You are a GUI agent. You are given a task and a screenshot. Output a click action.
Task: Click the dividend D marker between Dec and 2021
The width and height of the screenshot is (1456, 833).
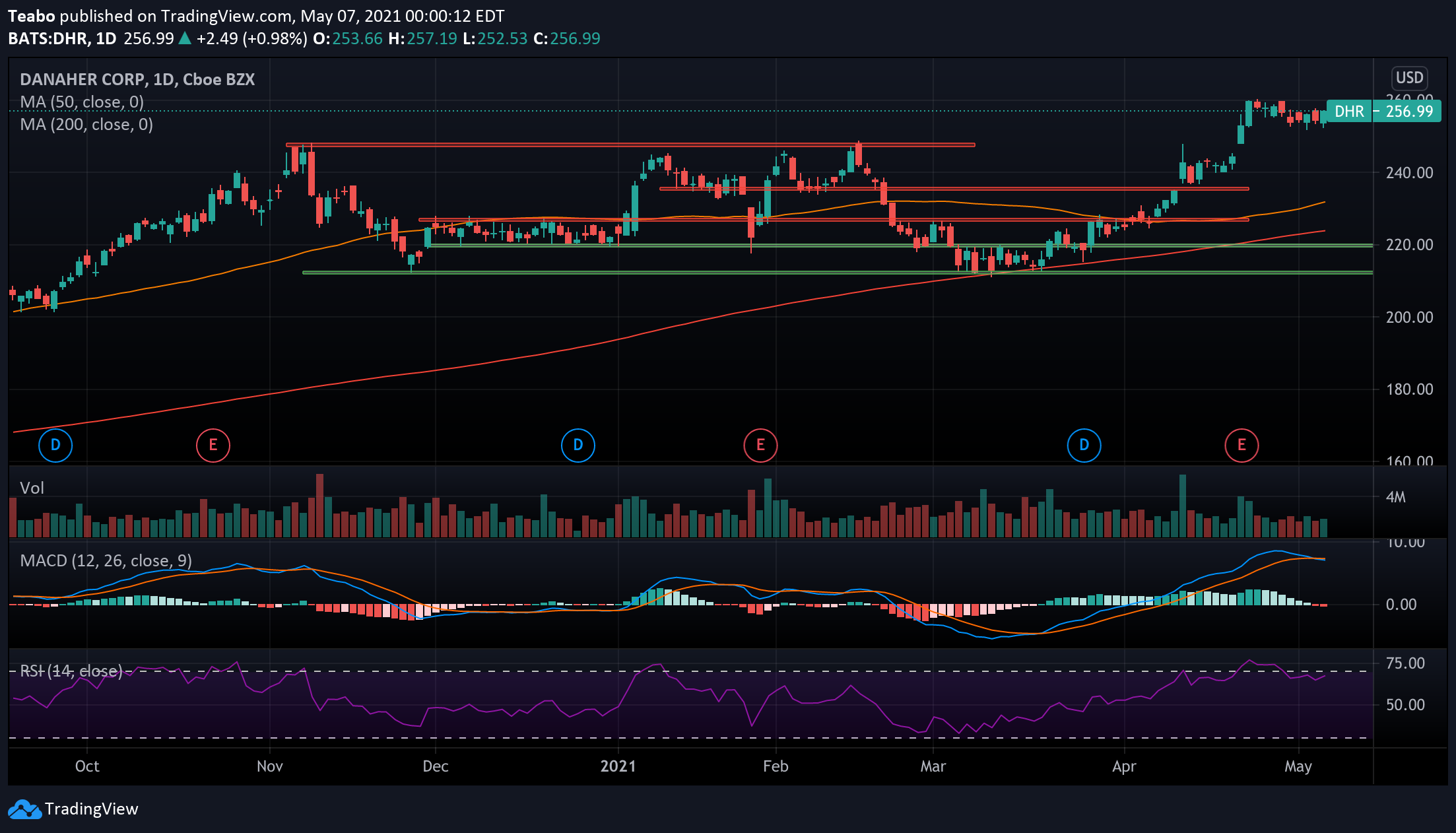578,445
